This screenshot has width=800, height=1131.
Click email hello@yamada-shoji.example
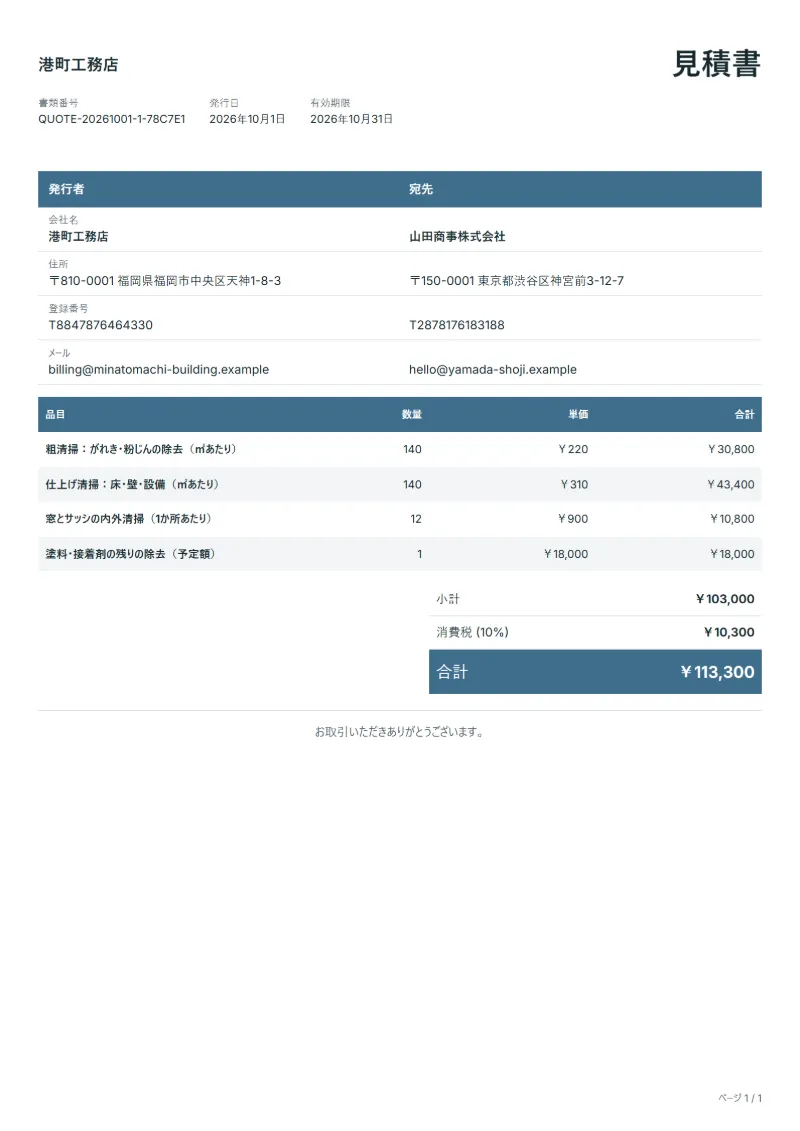click(493, 369)
